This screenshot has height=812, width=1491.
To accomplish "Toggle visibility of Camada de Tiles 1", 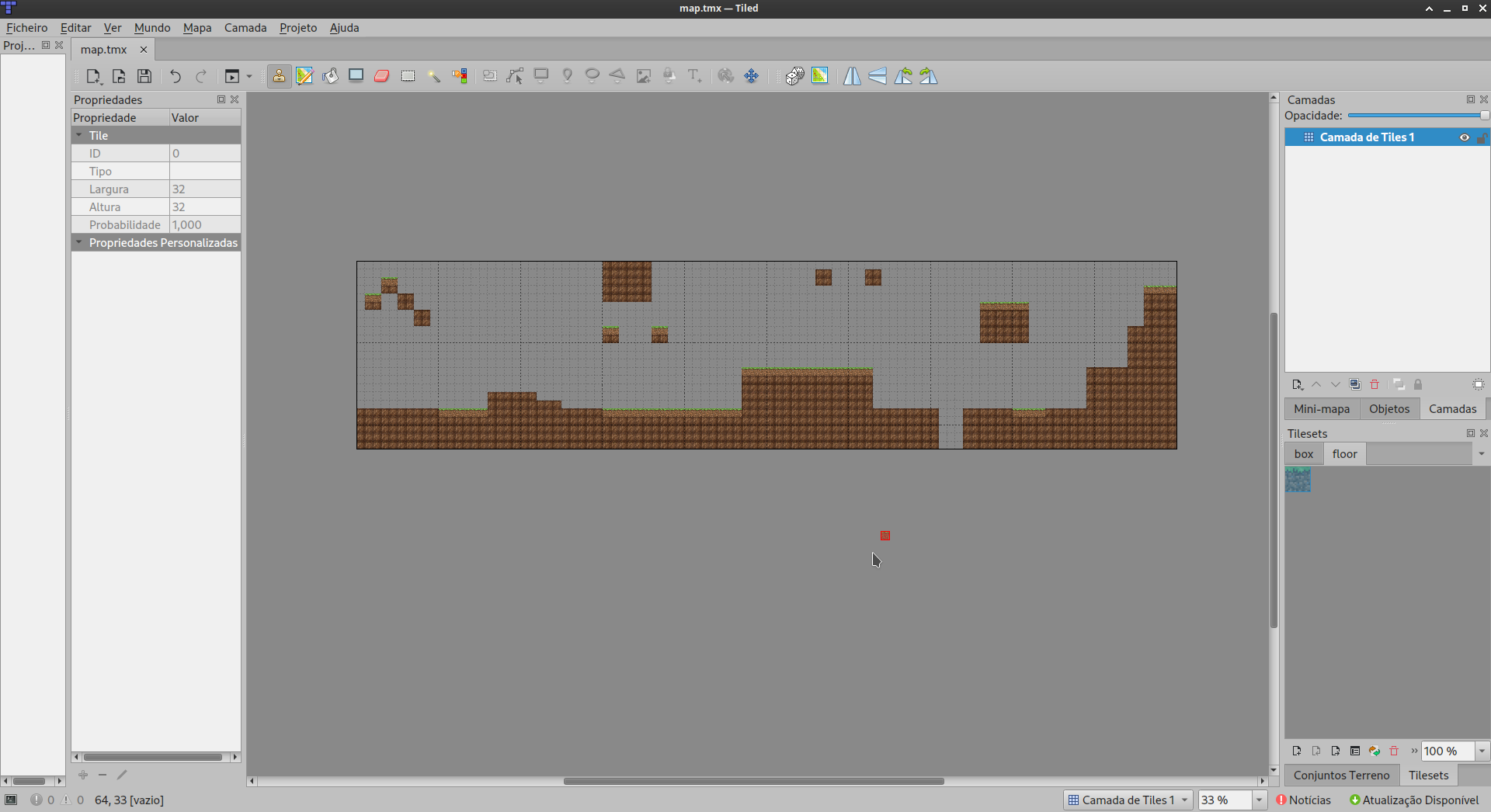I will (x=1465, y=137).
